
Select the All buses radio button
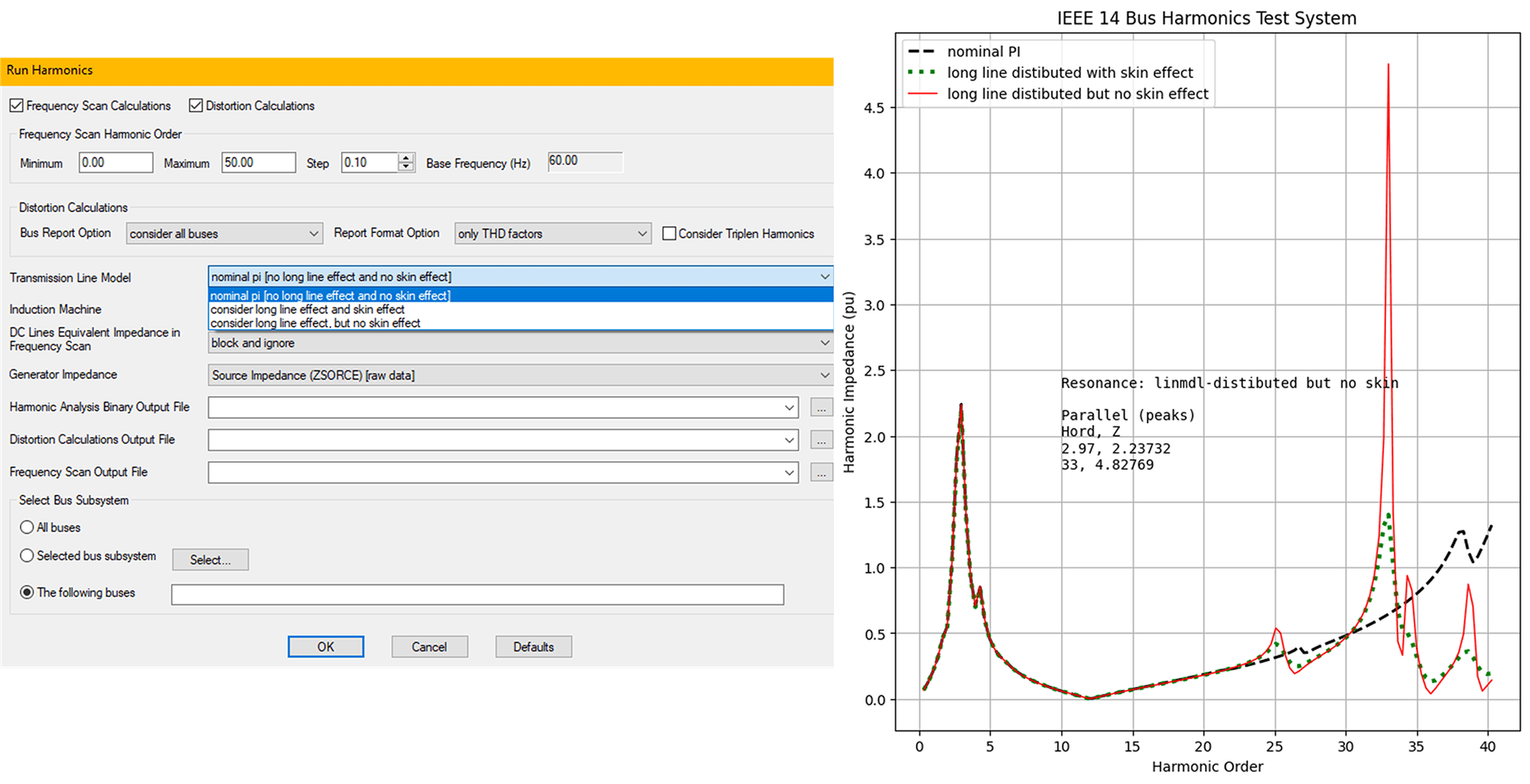click(27, 527)
